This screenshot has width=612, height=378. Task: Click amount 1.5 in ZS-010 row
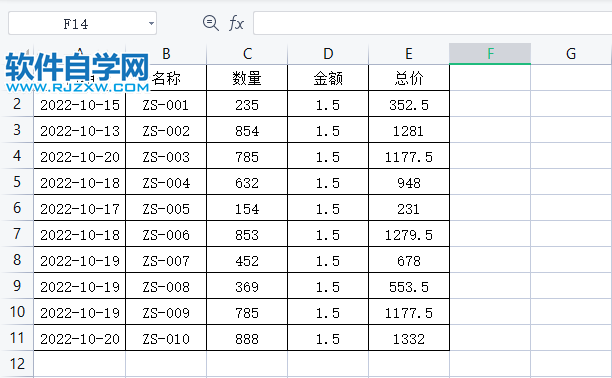[x=328, y=338]
